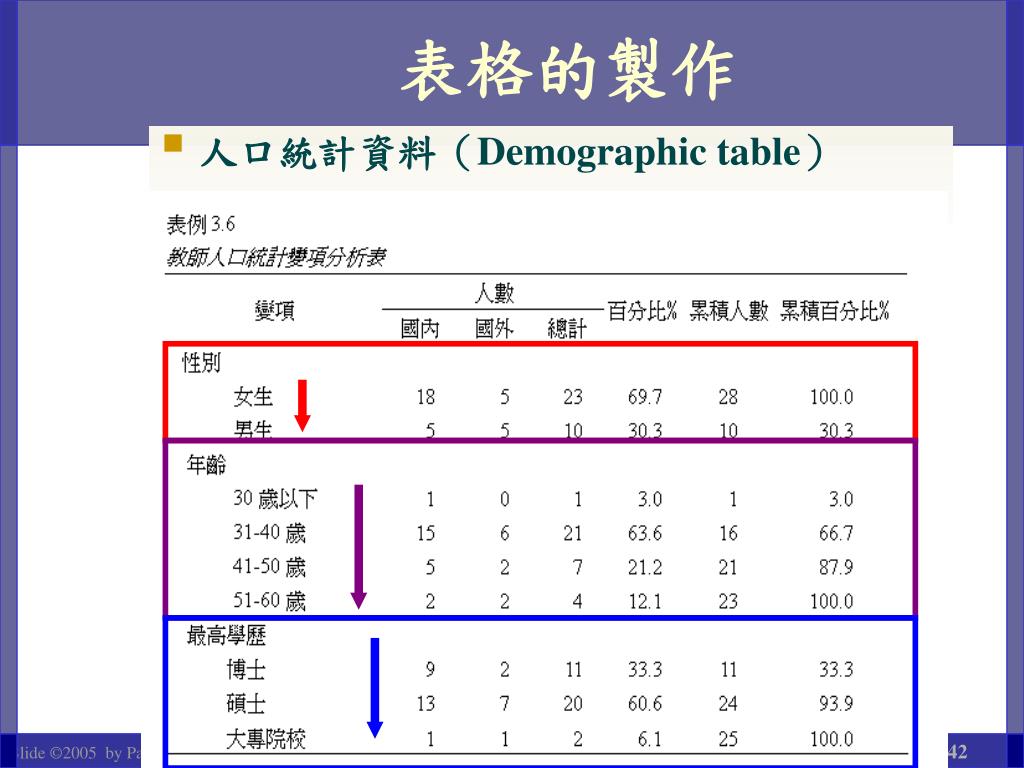Select the 累積人數 column header
The image size is (1024, 768).
tap(729, 311)
